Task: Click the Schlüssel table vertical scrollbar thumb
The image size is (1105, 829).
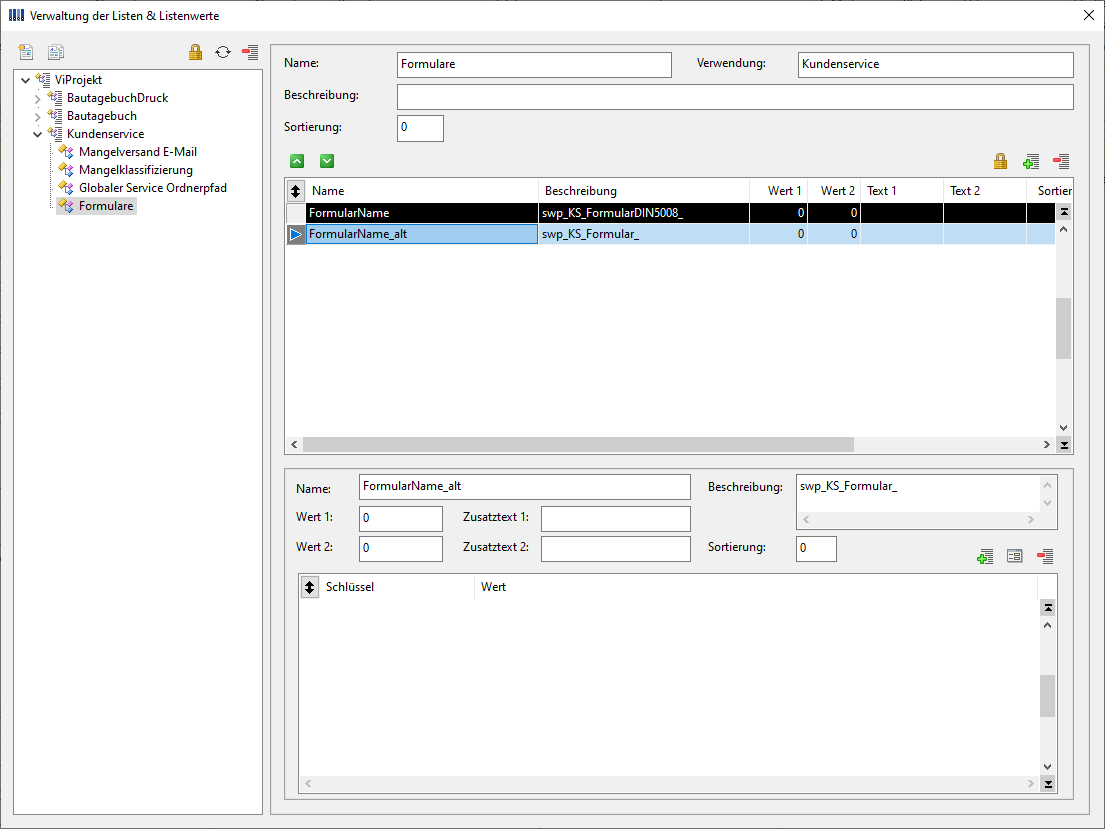Action: [1048, 696]
